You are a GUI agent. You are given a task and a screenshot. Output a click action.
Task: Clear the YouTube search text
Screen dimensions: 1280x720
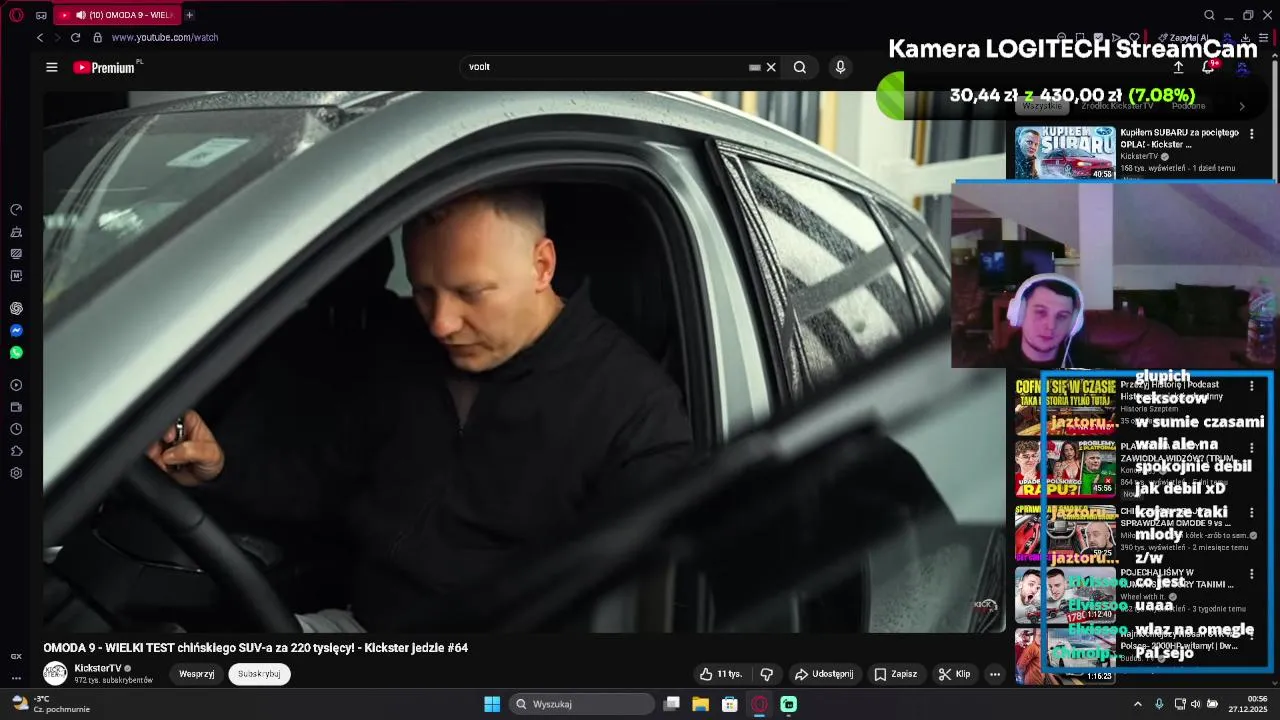[x=771, y=67]
